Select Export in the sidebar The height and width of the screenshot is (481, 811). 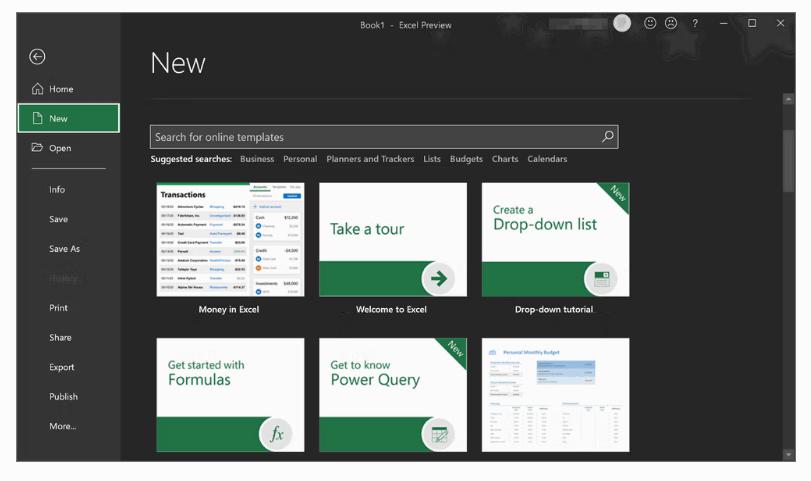62,367
